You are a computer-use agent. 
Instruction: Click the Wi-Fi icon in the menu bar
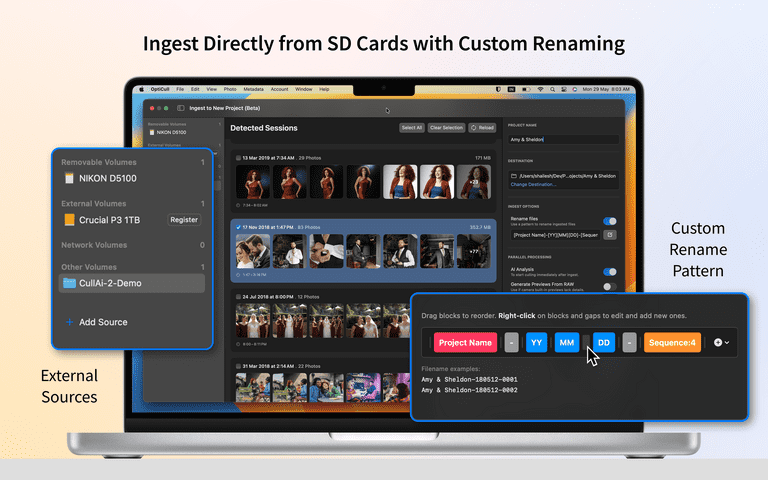tap(540, 90)
